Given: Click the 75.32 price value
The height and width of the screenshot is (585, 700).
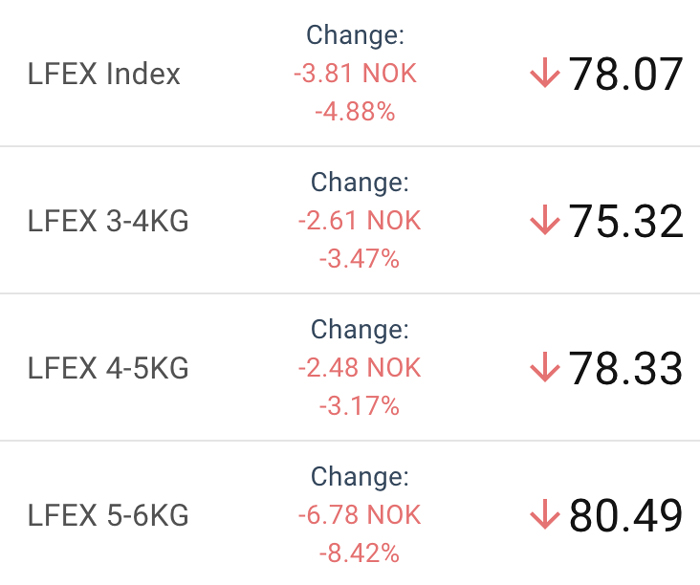Looking at the screenshot, I should [x=625, y=221].
